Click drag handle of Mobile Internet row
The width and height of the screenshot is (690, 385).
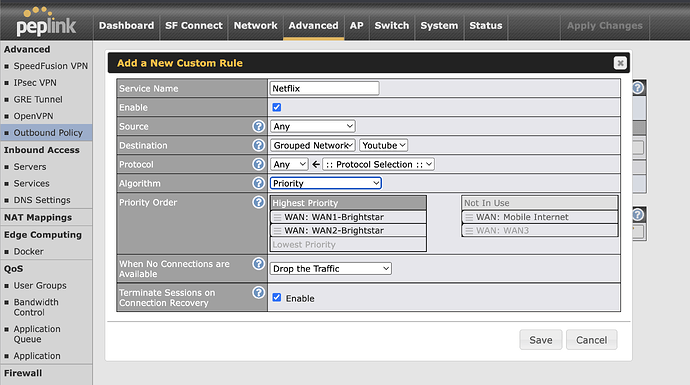coord(469,217)
